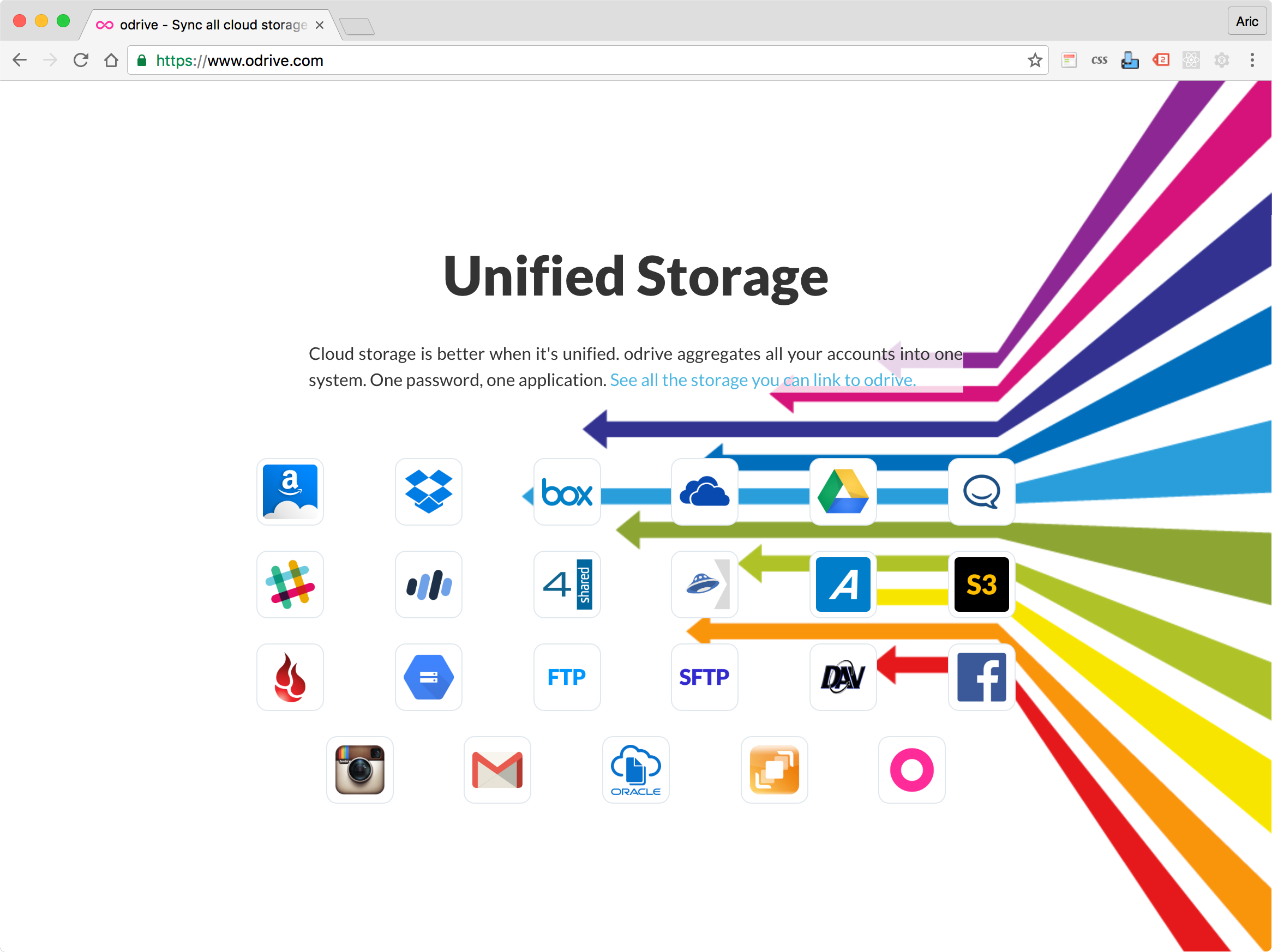Select the Instagram camera icon

(x=359, y=769)
